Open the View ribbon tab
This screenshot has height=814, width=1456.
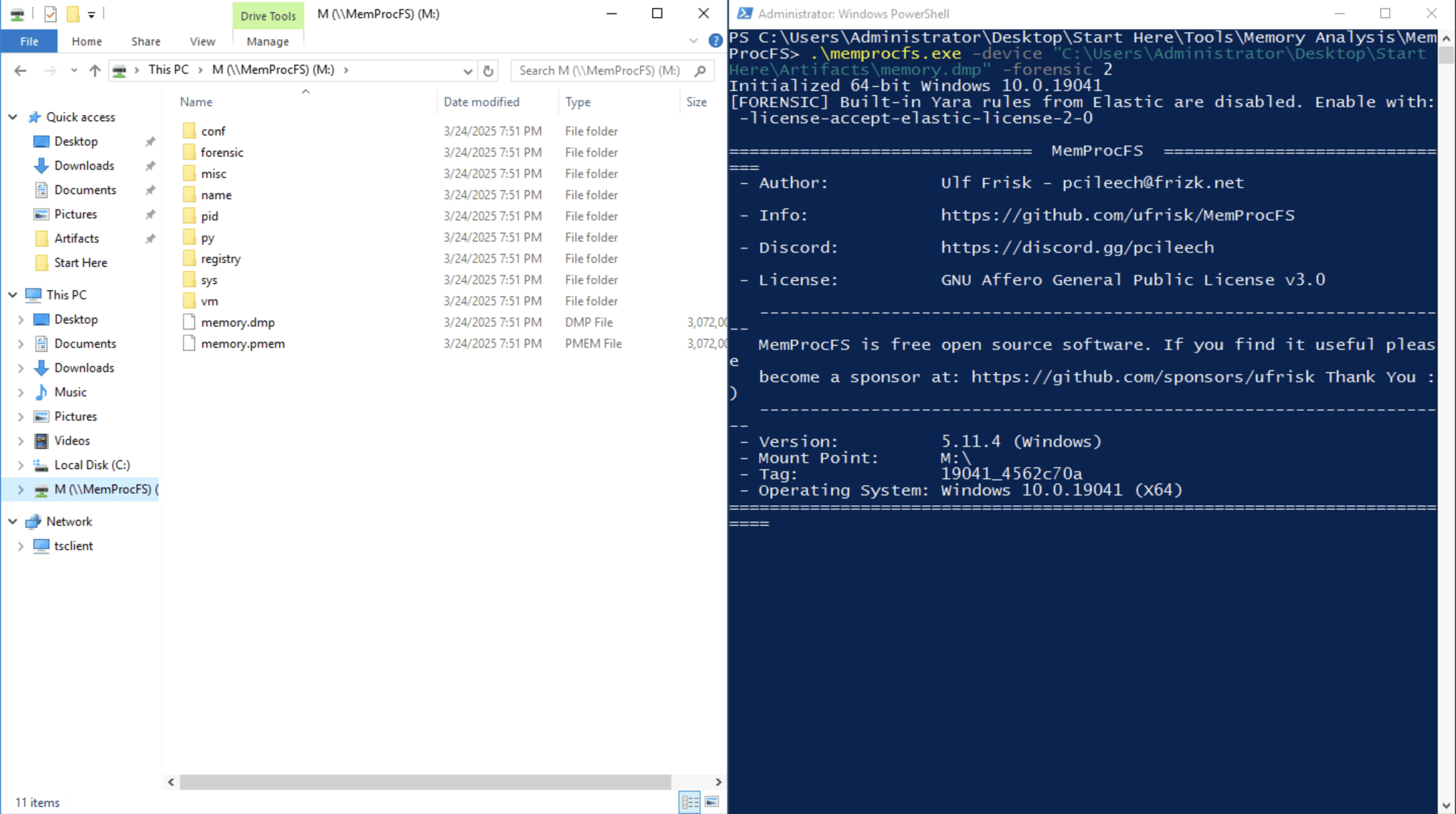tap(202, 41)
